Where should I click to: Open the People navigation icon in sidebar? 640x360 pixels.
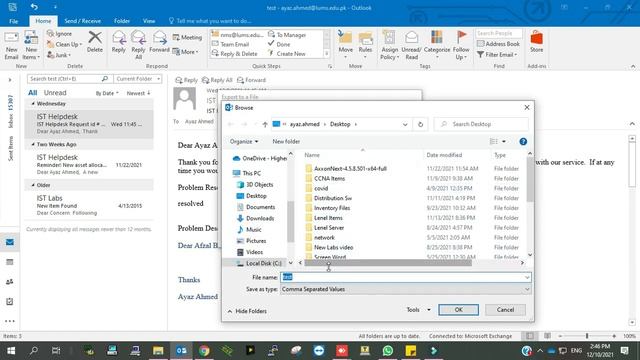tap(10, 282)
